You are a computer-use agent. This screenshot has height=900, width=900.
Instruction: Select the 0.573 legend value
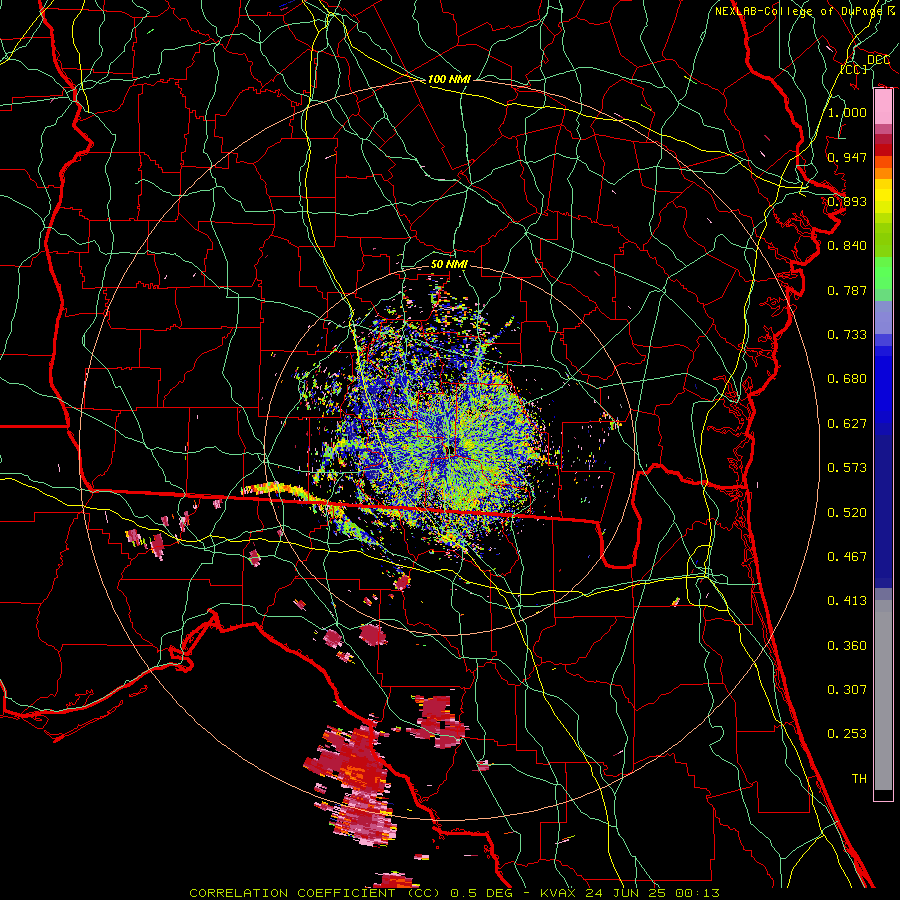click(x=847, y=468)
